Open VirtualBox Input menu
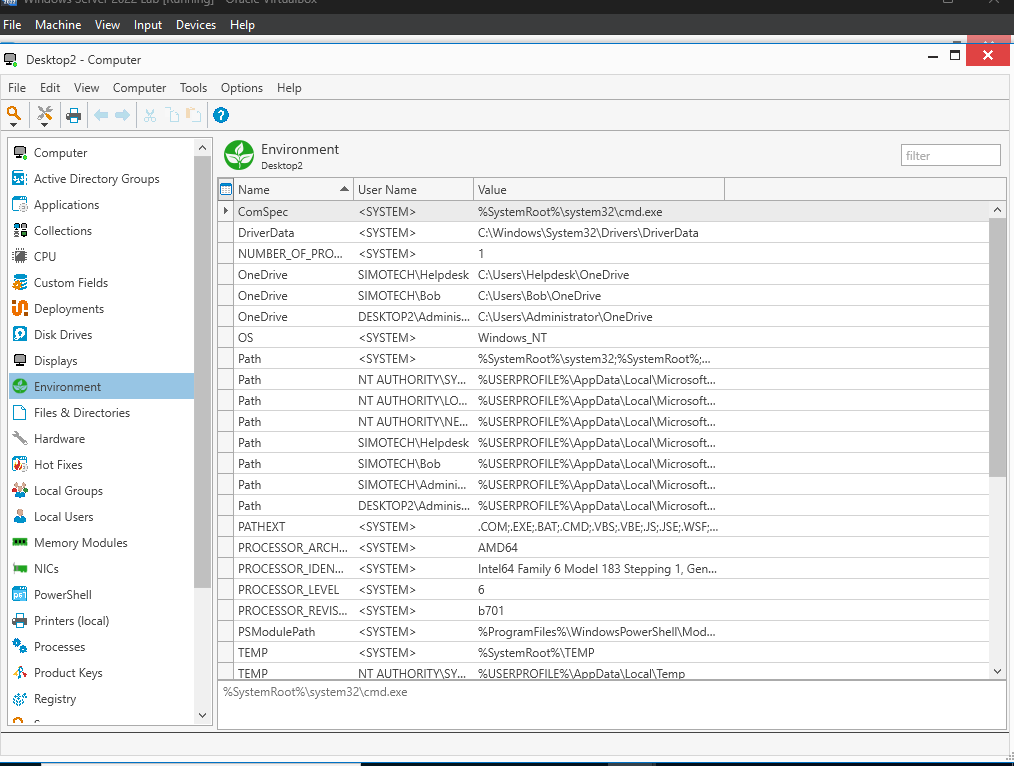Image resolution: width=1014 pixels, height=766 pixels. coord(147,25)
